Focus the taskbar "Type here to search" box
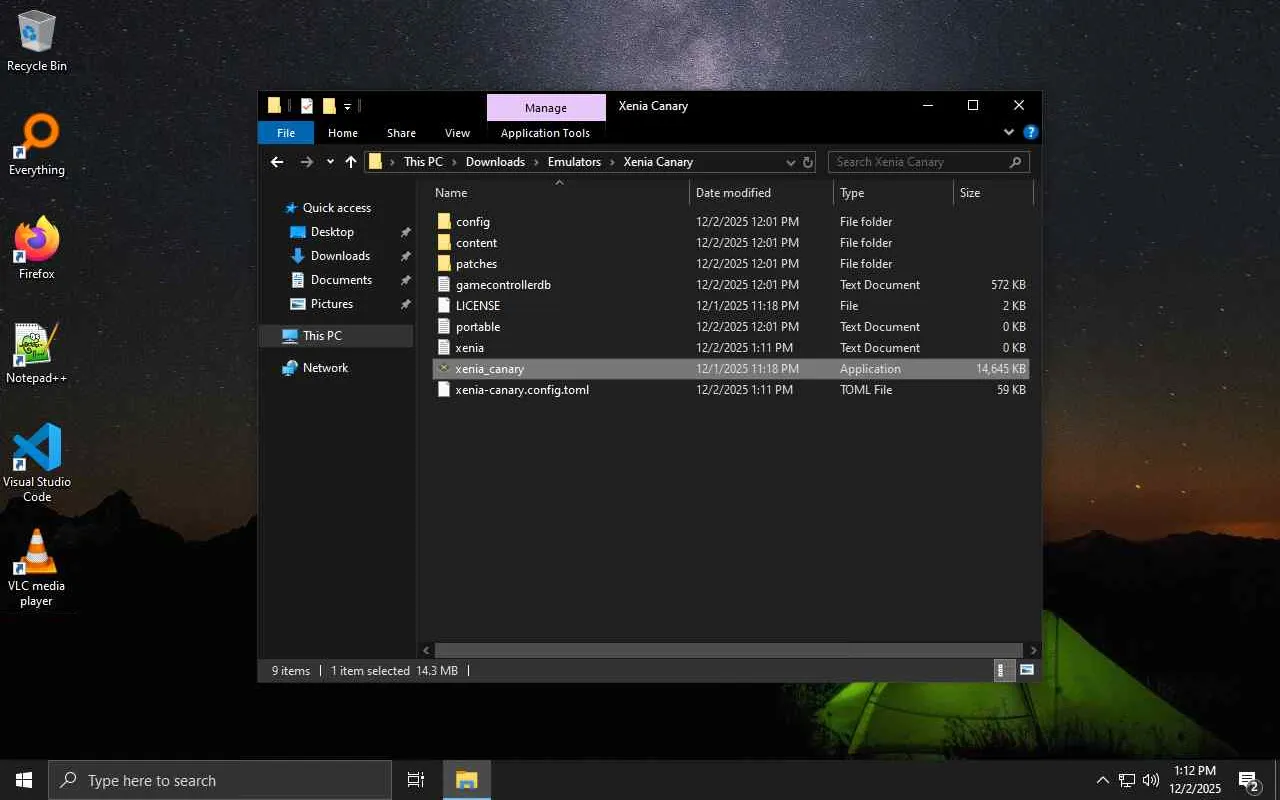1280x800 pixels. click(220, 780)
